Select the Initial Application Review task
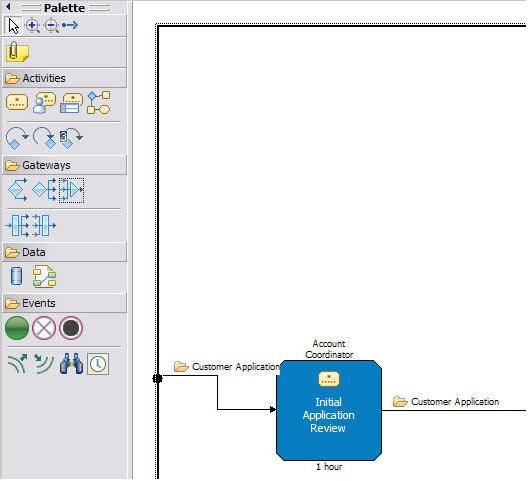The height and width of the screenshot is (481, 529). tap(329, 411)
